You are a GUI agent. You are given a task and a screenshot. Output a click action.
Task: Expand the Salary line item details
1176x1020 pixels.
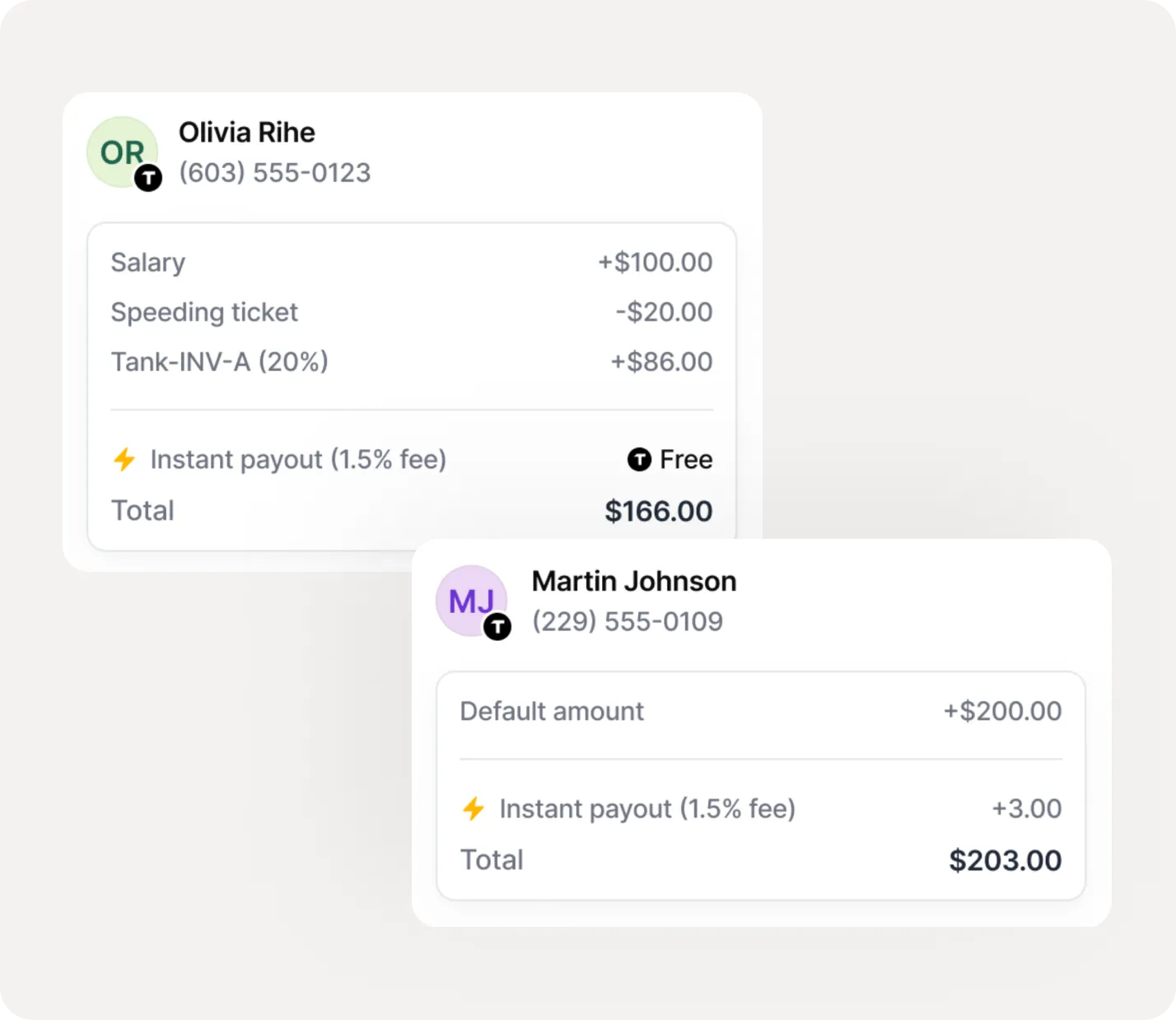(x=147, y=262)
